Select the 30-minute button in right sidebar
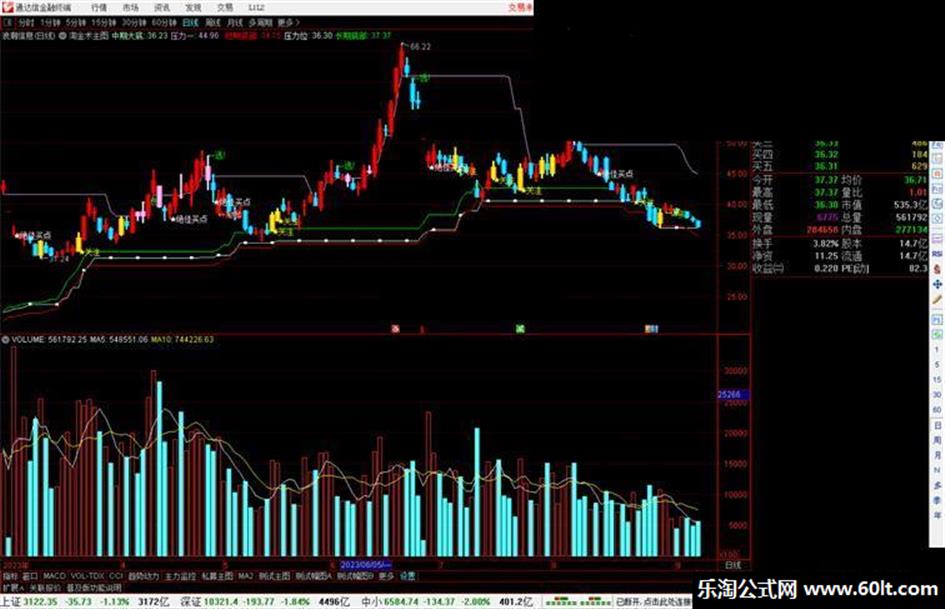Image resolution: width=945 pixels, height=609 pixels. point(937,395)
